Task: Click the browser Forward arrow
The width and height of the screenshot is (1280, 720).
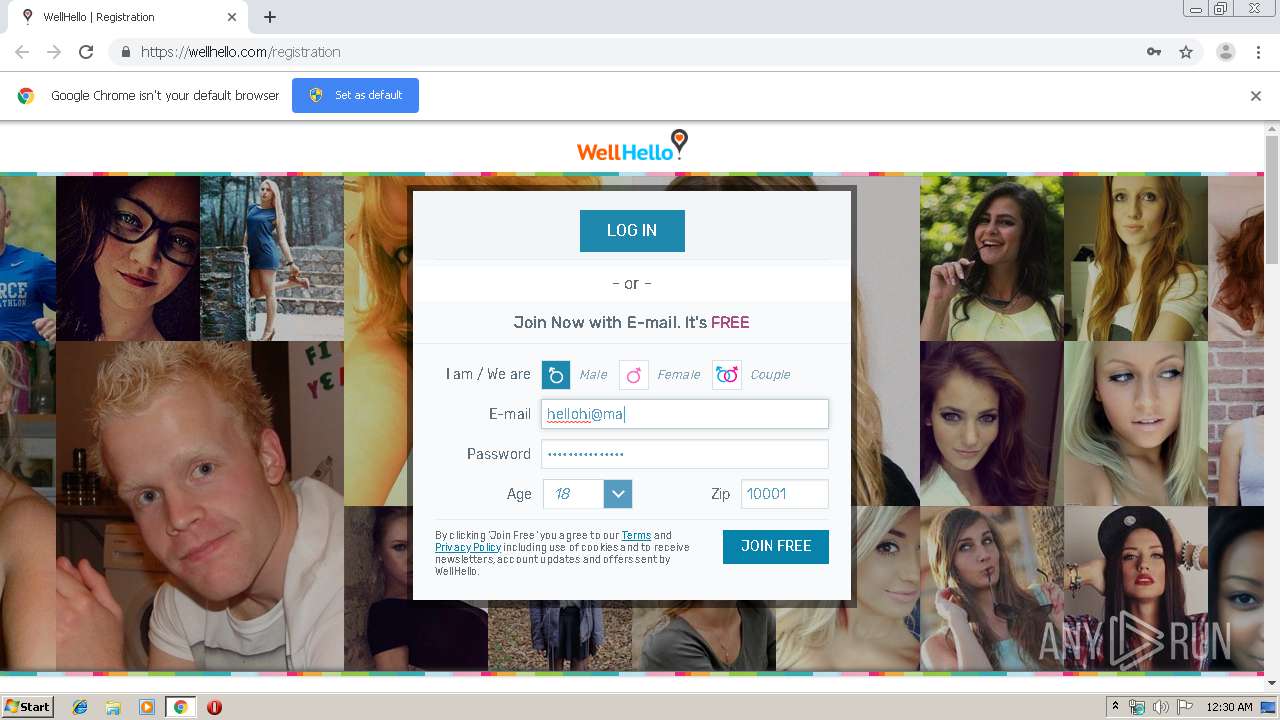Action: click(54, 52)
